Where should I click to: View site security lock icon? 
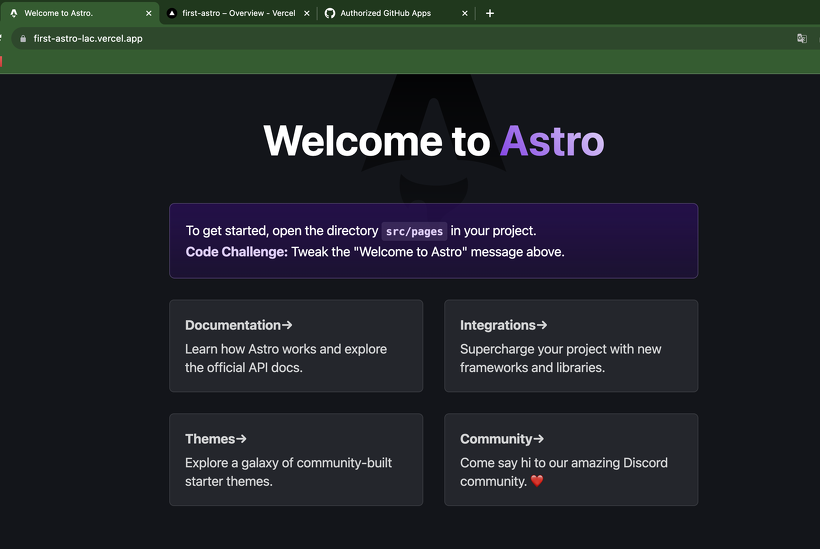pos(23,39)
